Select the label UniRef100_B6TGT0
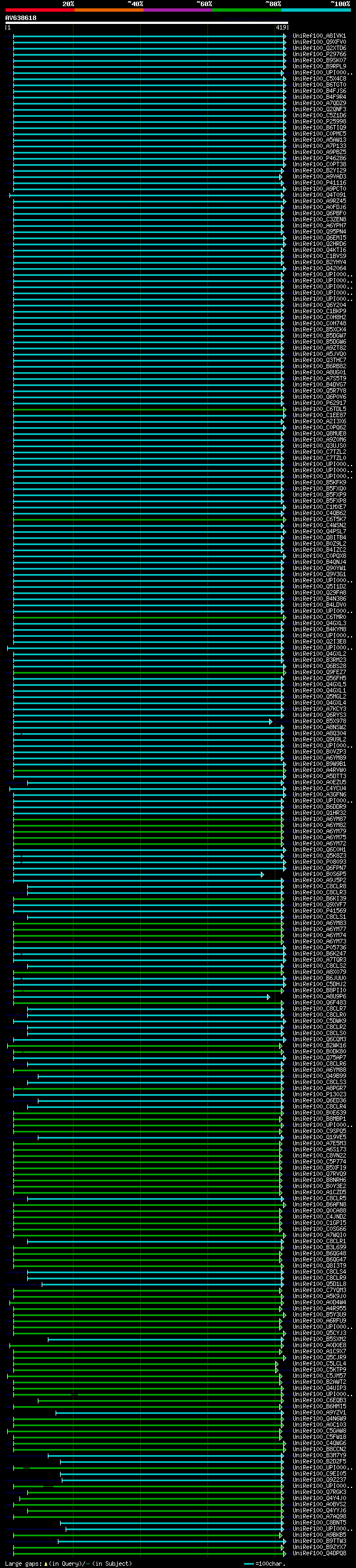The height and width of the screenshot is (1568, 356). (319, 85)
